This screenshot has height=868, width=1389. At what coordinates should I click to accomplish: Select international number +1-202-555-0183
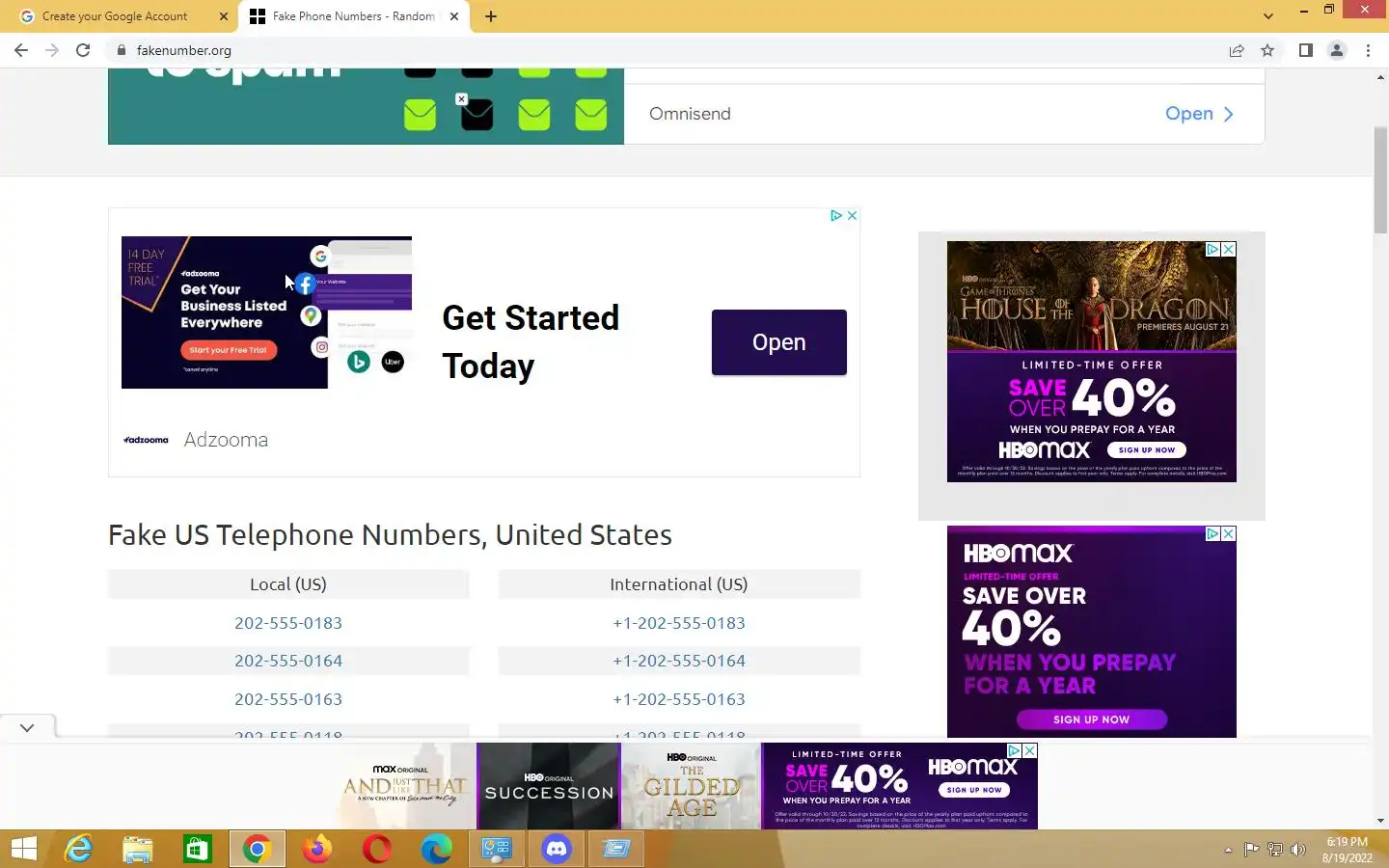pos(679,623)
